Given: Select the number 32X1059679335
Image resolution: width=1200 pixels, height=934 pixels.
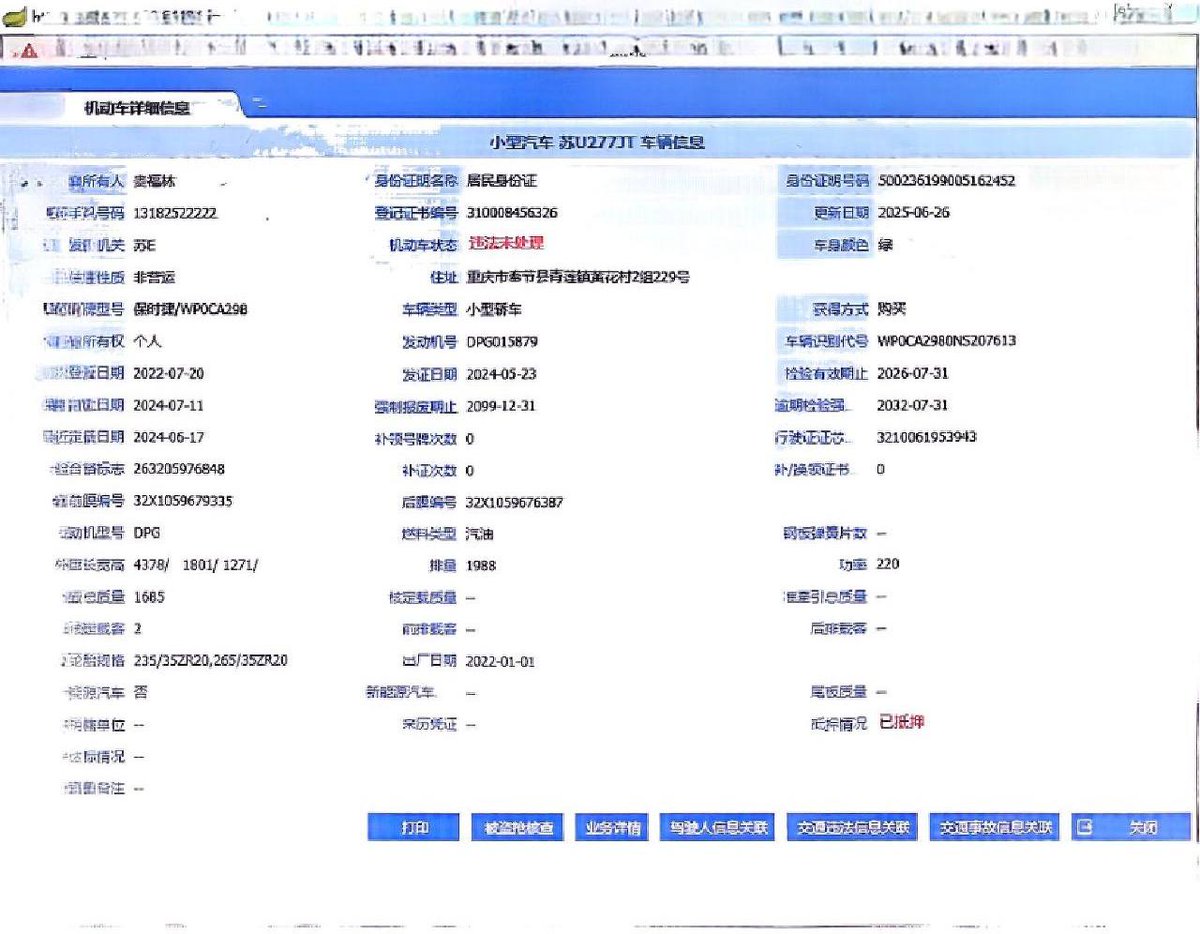Looking at the screenshot, I should [x=184, y=501].
